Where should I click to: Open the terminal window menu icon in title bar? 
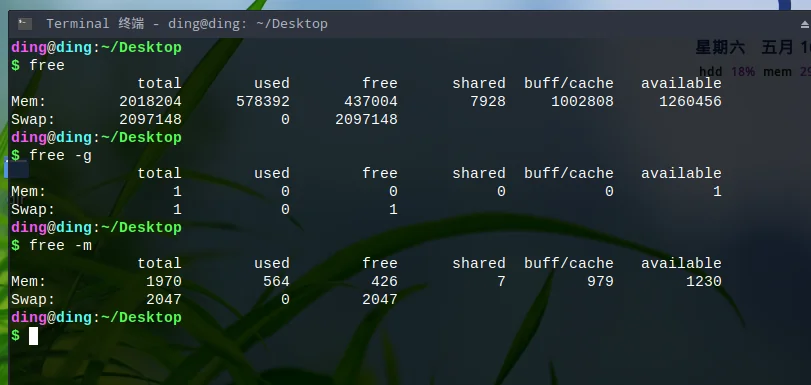point(25,24)
